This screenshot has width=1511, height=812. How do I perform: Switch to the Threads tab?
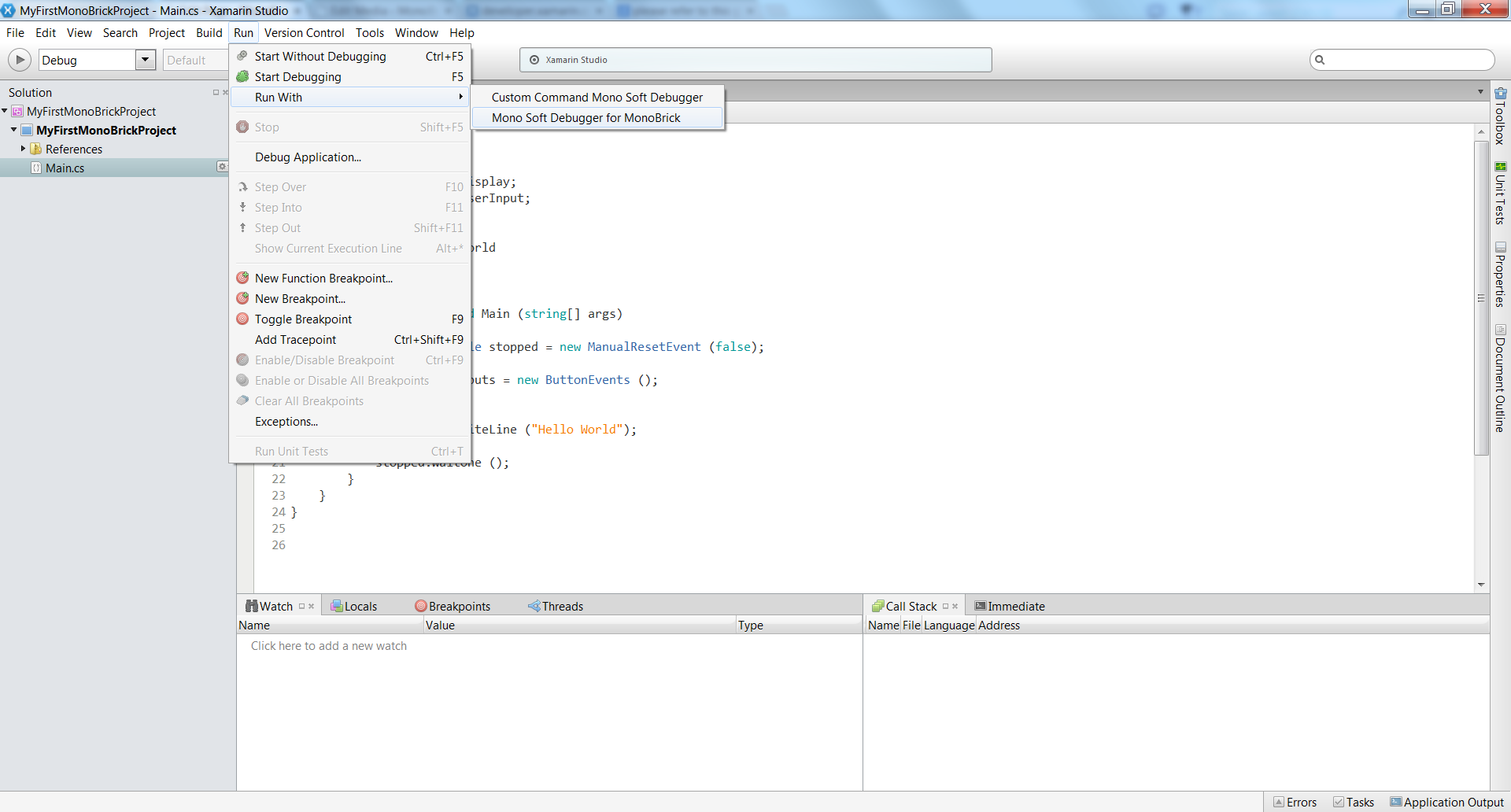tap(556, 606)
